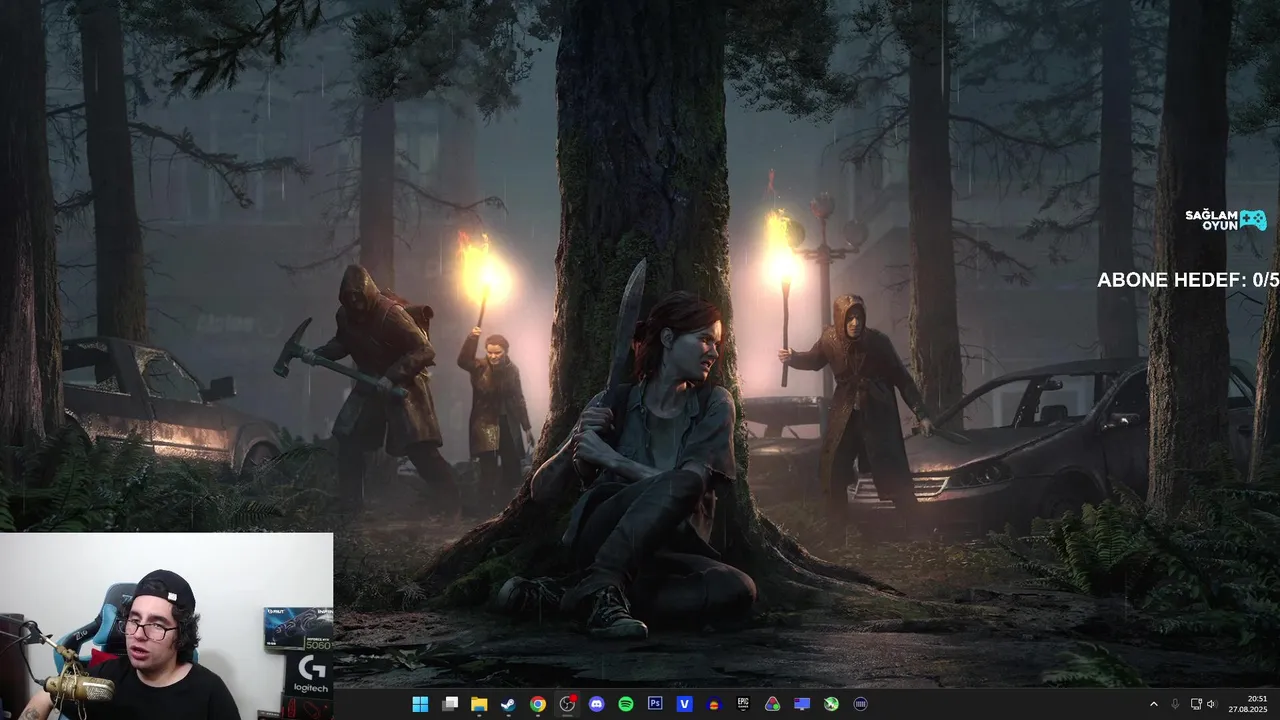Screen dimensions: 1280x720
Task: Expand the hidden system tray icons
Action: tap(1153, 704)
